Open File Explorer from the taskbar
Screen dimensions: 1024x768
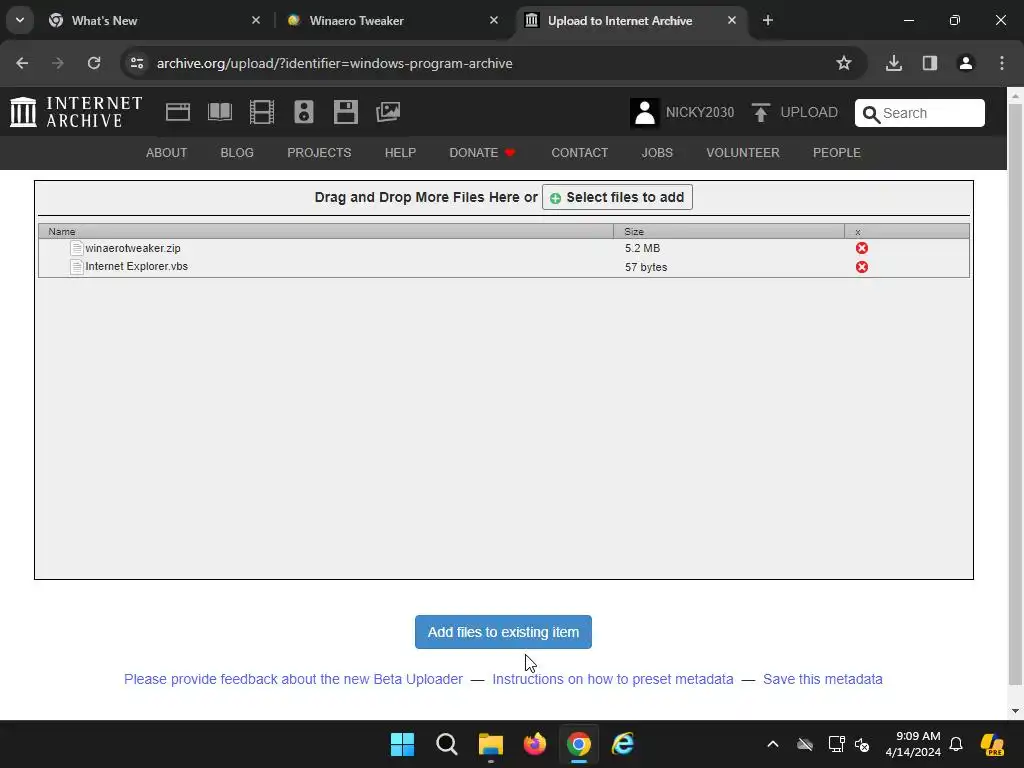[490, 744]
